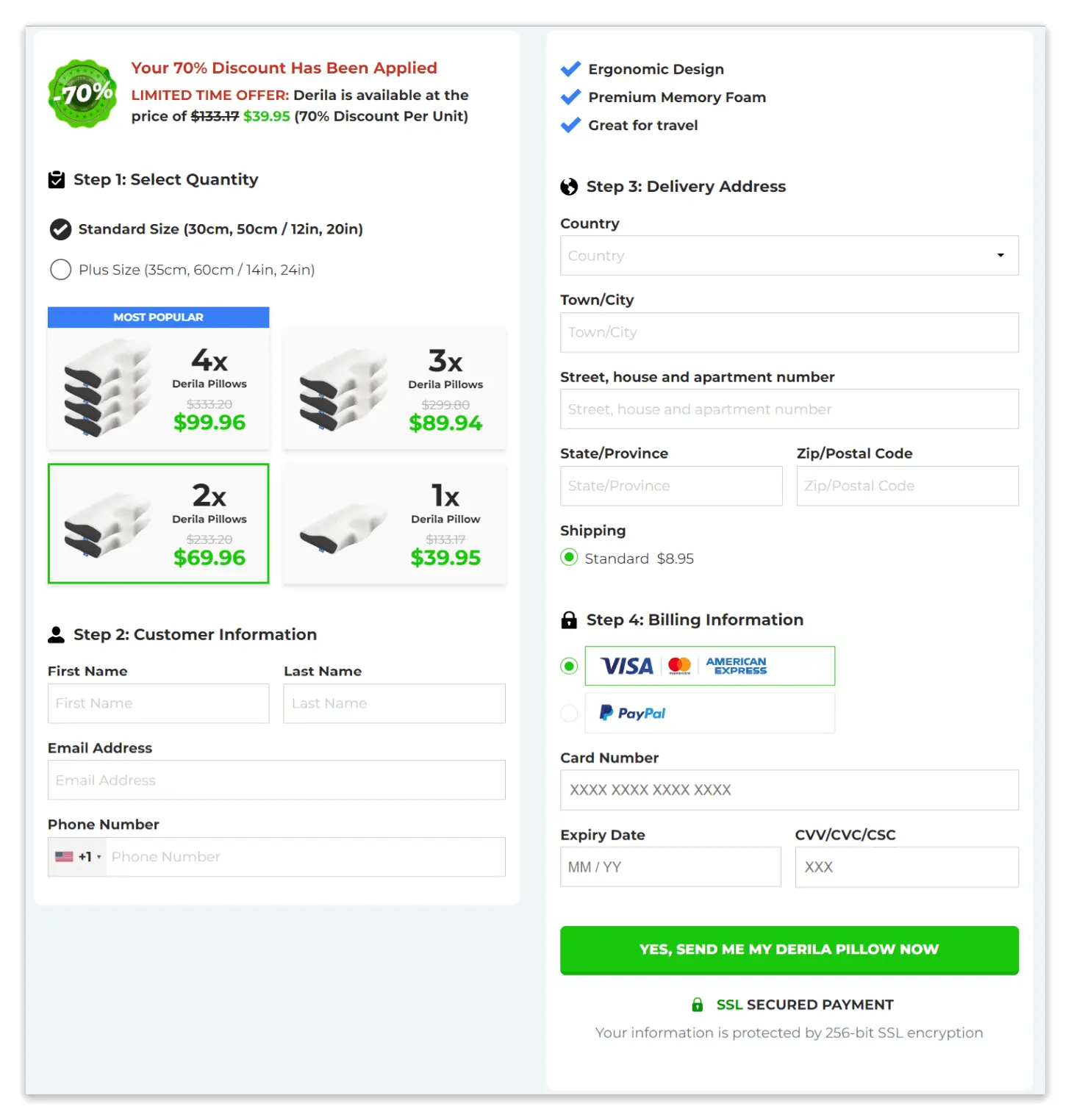
Task: Click the green -70% discount badge
Action: coord(82,93)
